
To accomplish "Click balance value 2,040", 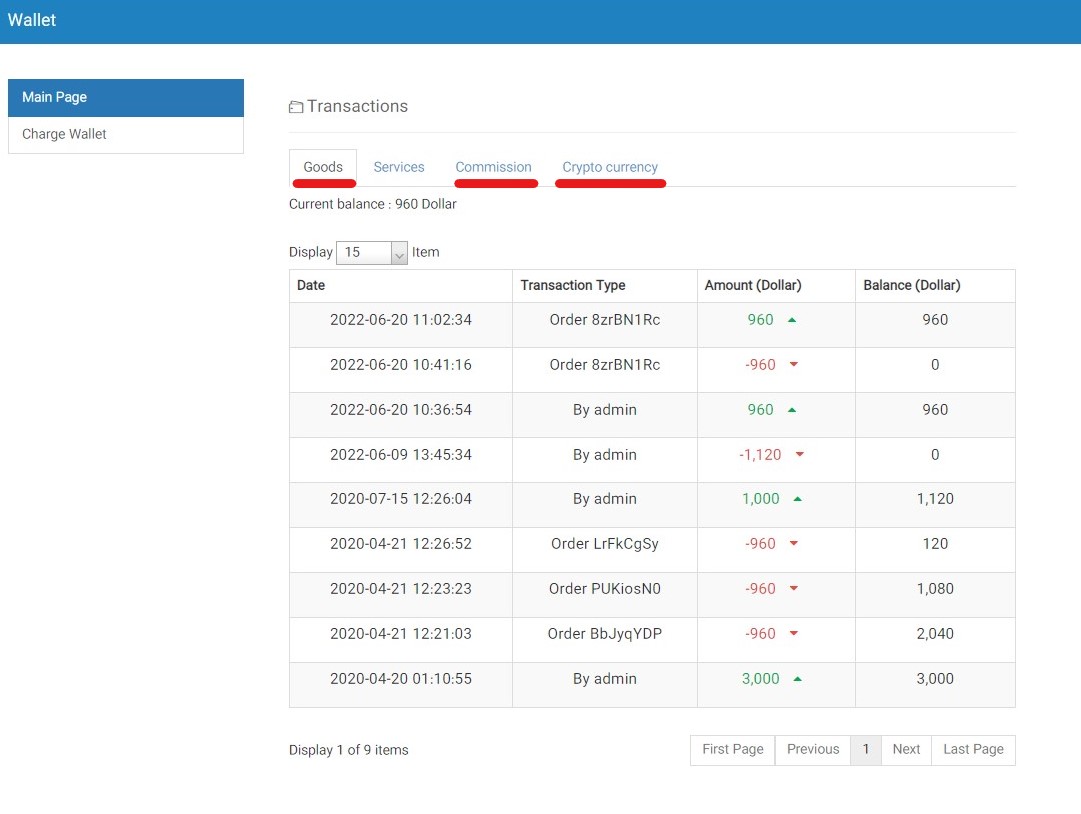I will tap(935, 634).
